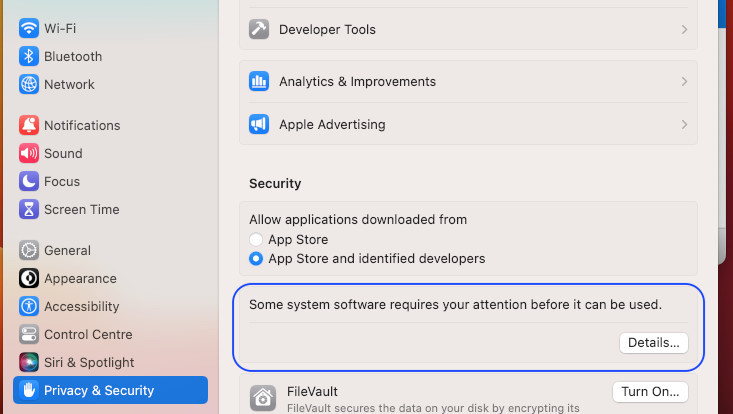The height and width of the screenshot is (414, 733).
Task: Click the Analytics & Improvements label
Action: pos(358,81)
